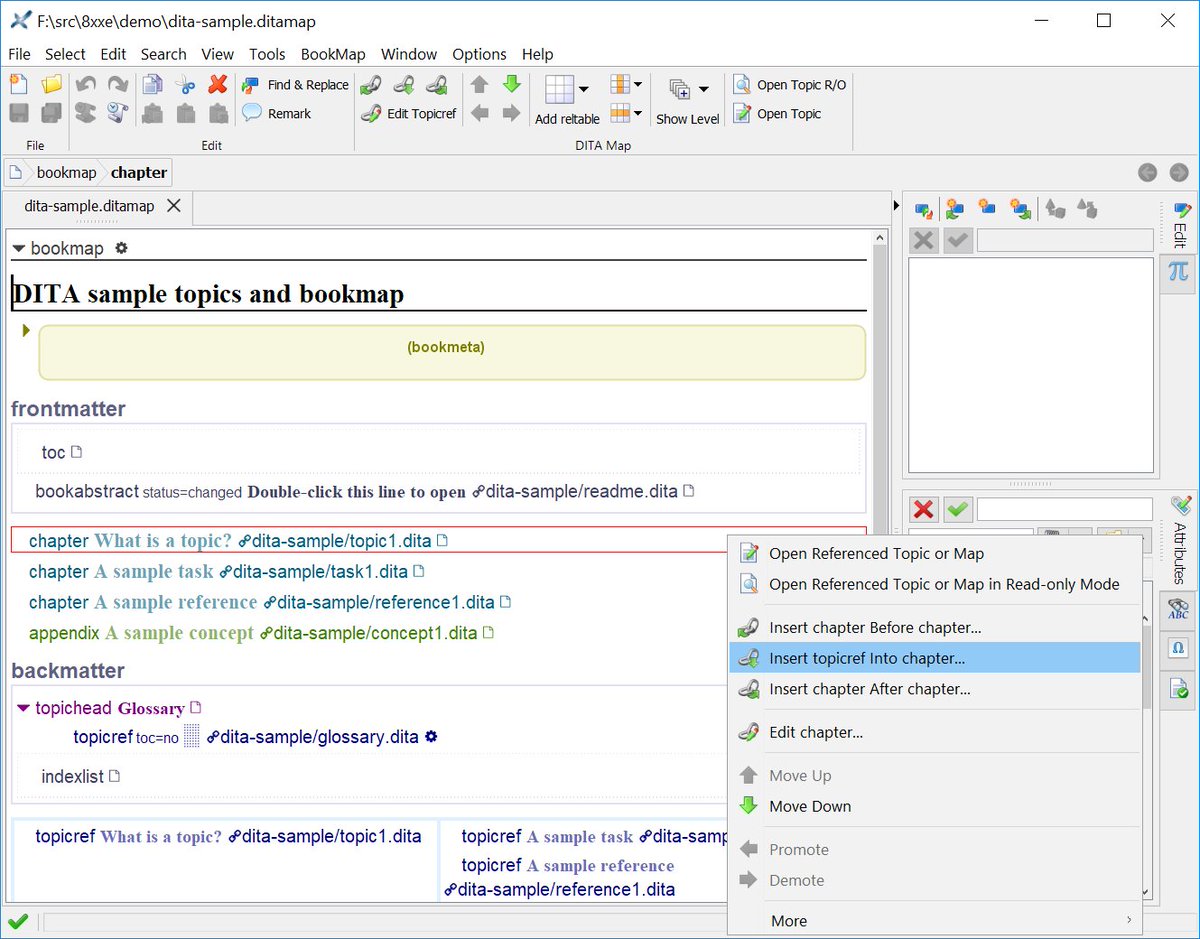Image resolution: width=1200 pixels, height=939 pixels.
Task: Click Open Topic R/O button
Action: point(790,85)
